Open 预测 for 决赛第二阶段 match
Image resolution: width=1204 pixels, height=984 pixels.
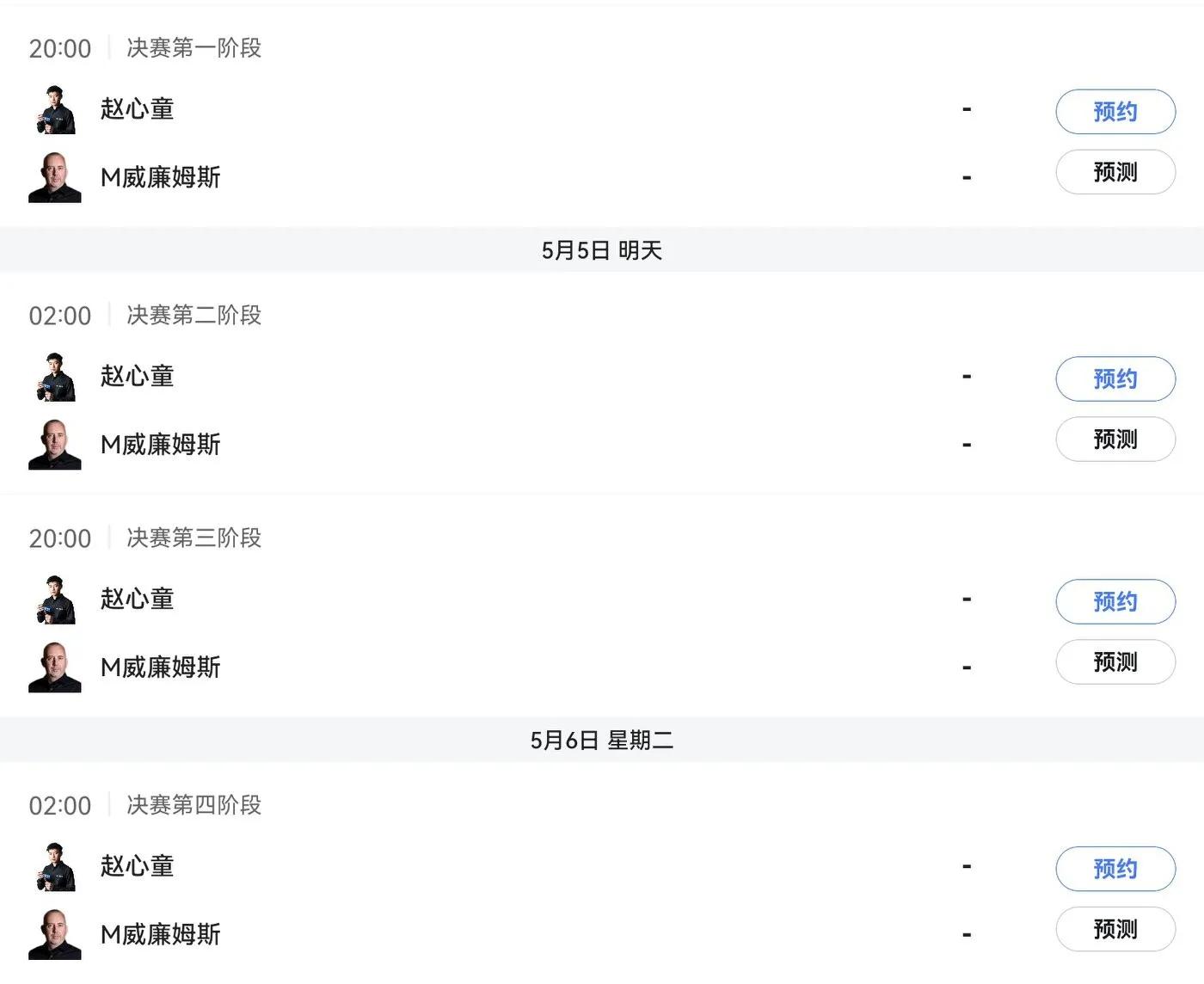[1115, 440]
